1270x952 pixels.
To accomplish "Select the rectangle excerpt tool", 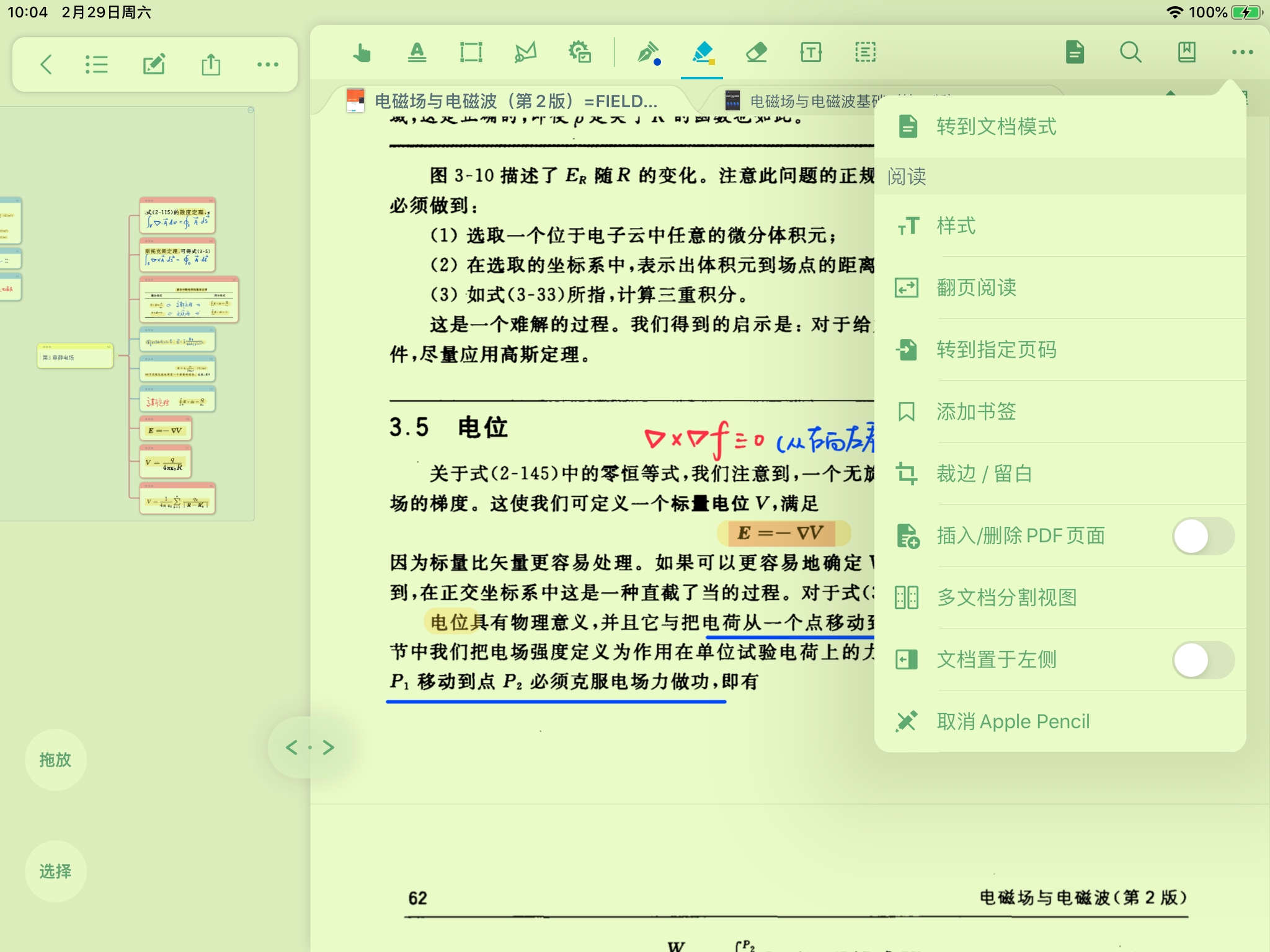I will click(x=470, y=53).
